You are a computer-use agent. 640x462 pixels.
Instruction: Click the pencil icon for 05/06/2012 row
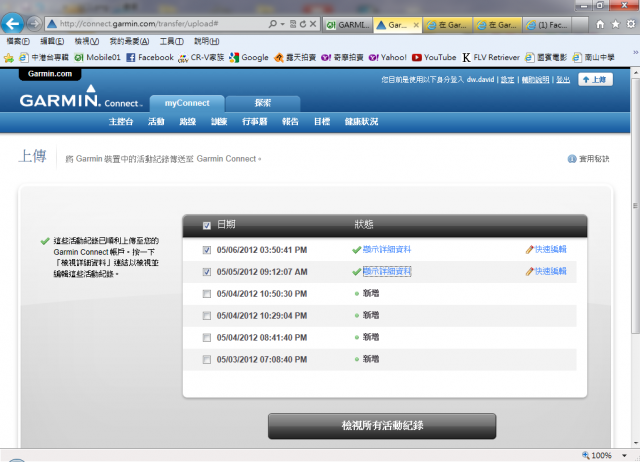(x=529, y=249)
